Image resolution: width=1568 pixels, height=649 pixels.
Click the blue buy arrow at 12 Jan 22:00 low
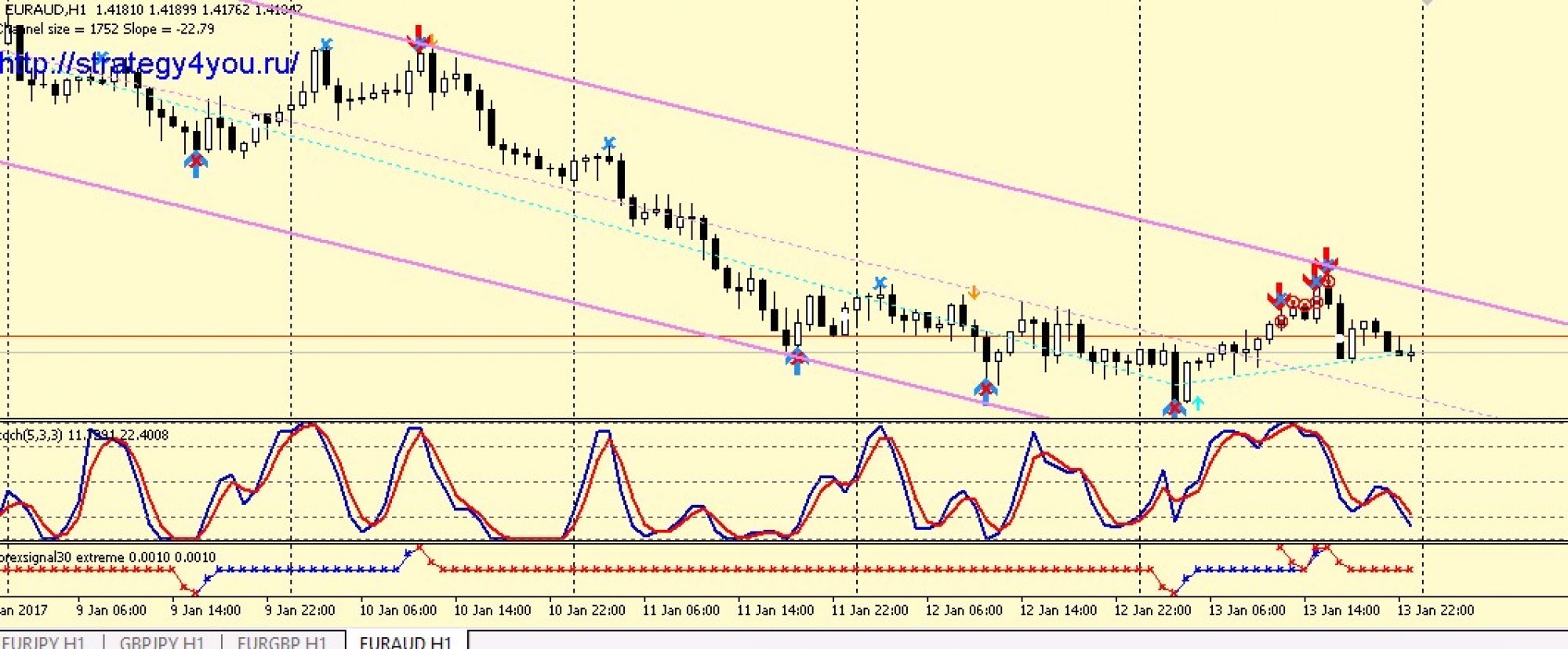(x=1174, y=408)
